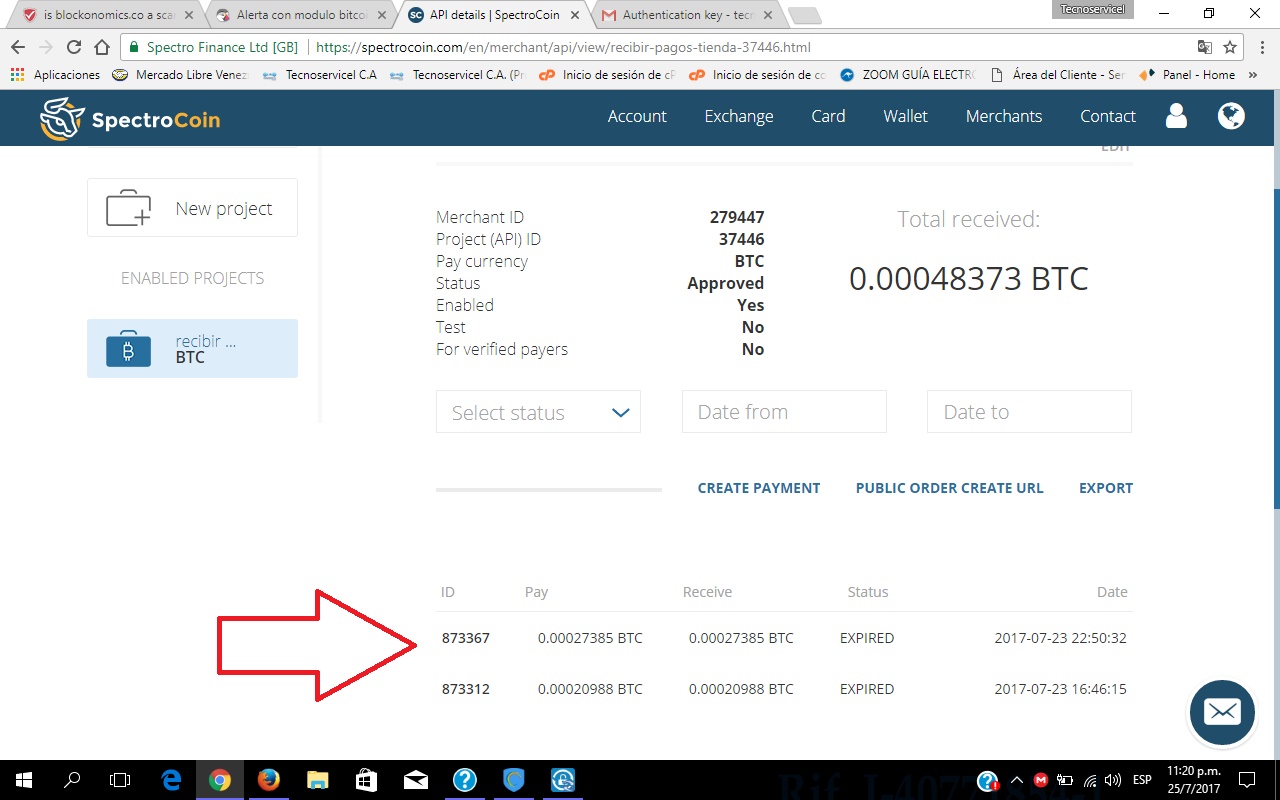
Task: Open the Mercado Libre Venezuela bookmark
Action: [x=180, y=75]
